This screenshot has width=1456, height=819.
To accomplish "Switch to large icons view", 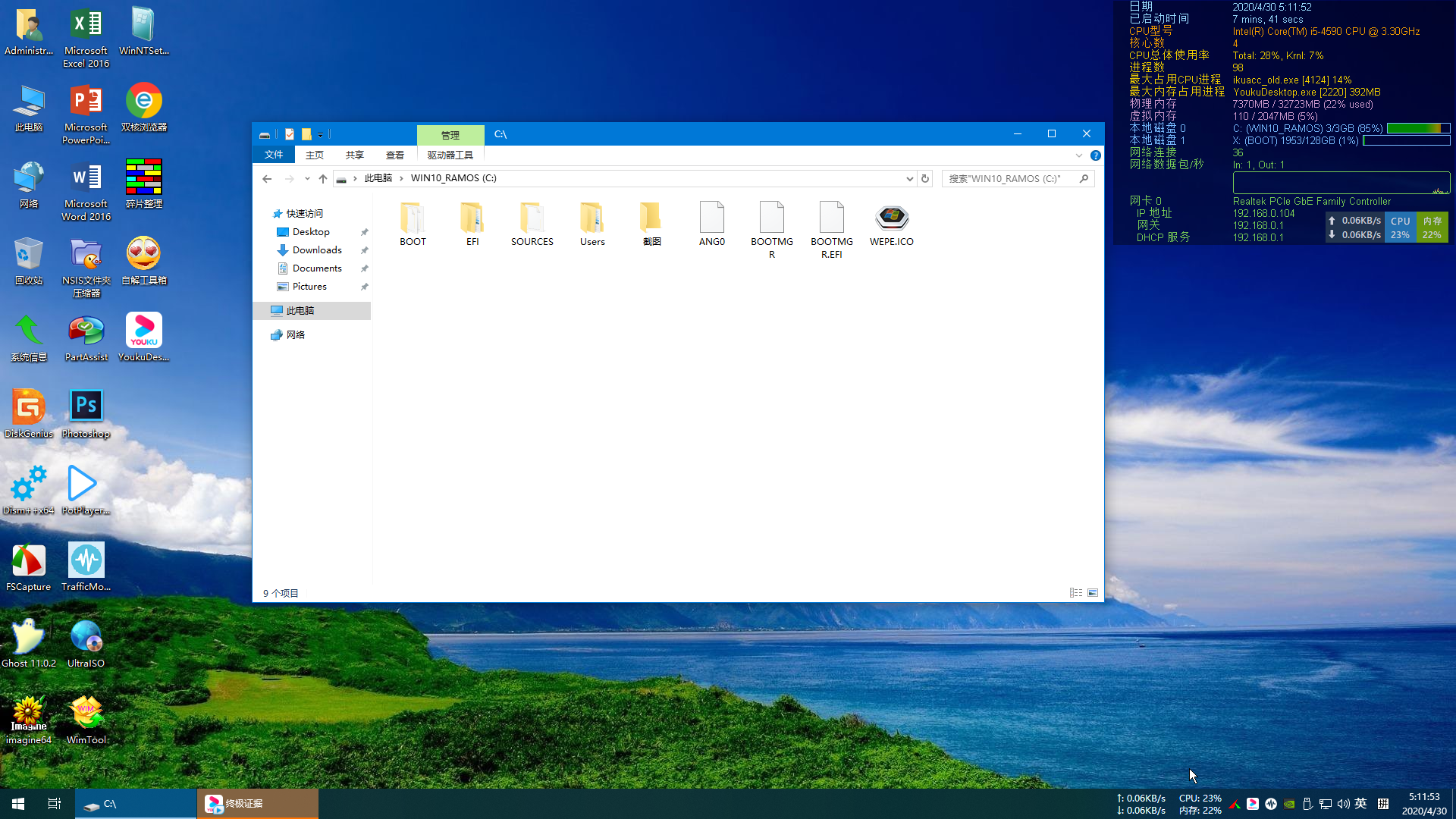I will (1093, 593).
